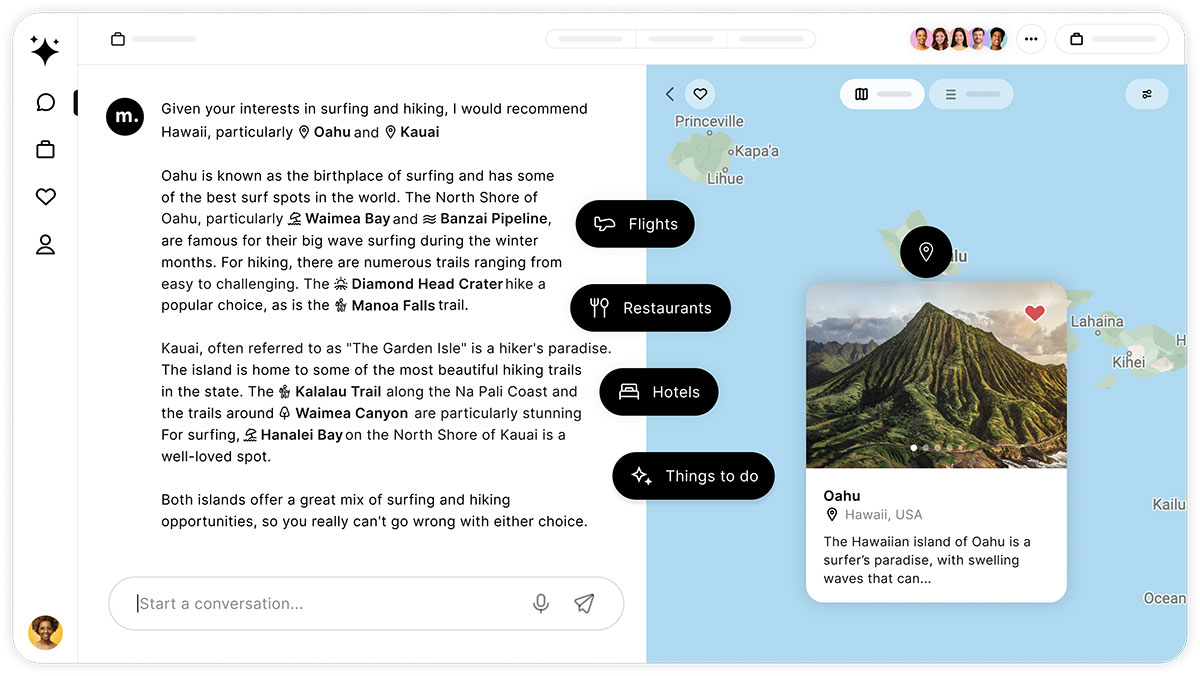Toggle the heart filter at top of the map
Viewport: 1200px width, 676px height.
pos(700,93)
